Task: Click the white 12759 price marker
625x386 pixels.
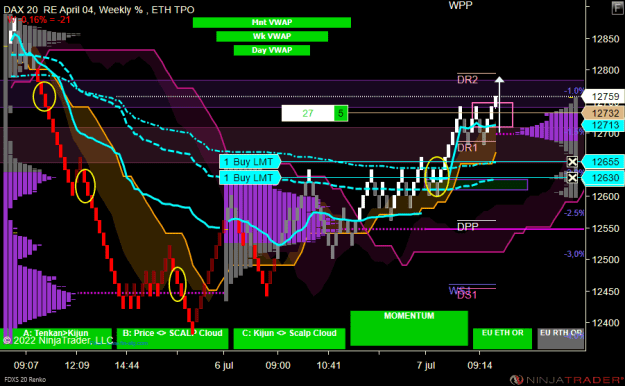Action: (603, 97)
